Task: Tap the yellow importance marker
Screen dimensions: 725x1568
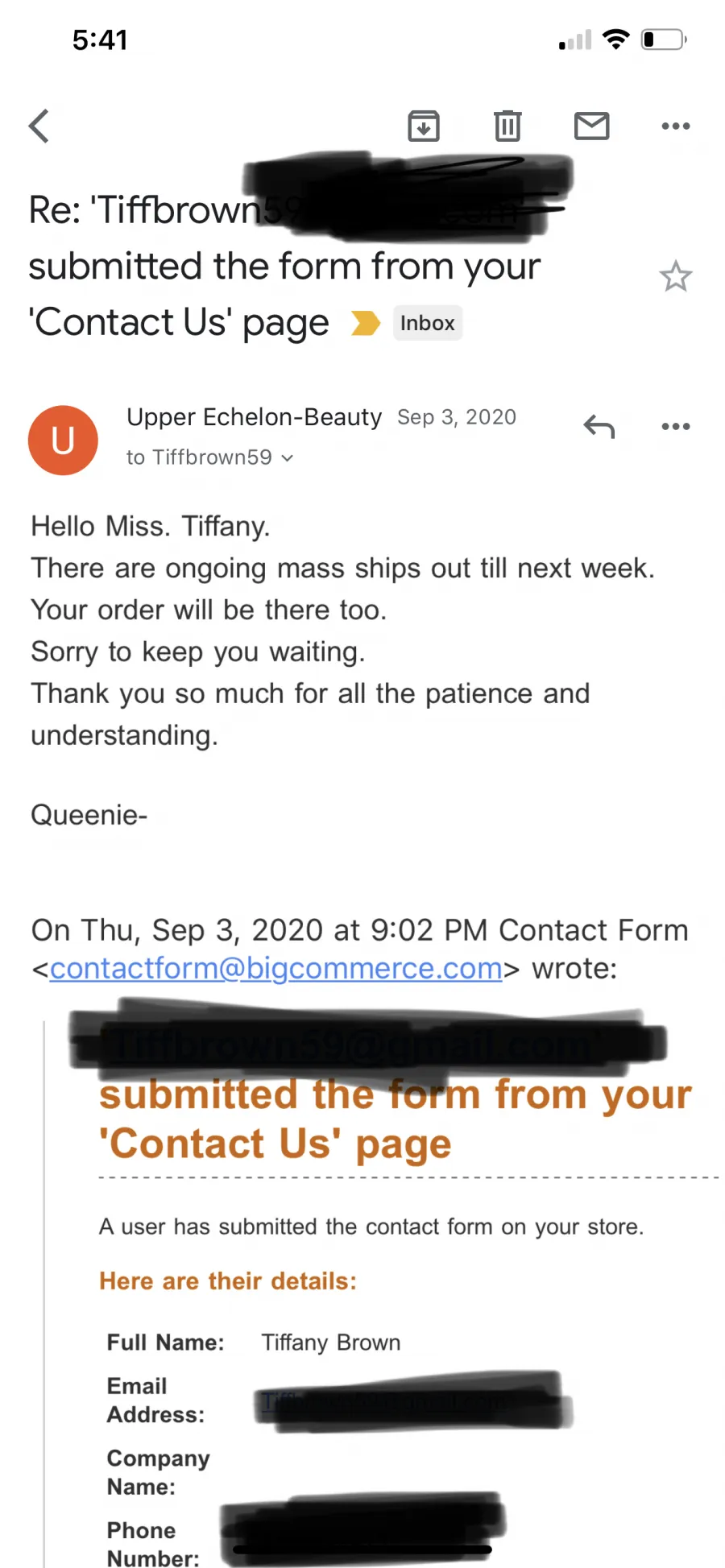Action: tap(365, 323)
